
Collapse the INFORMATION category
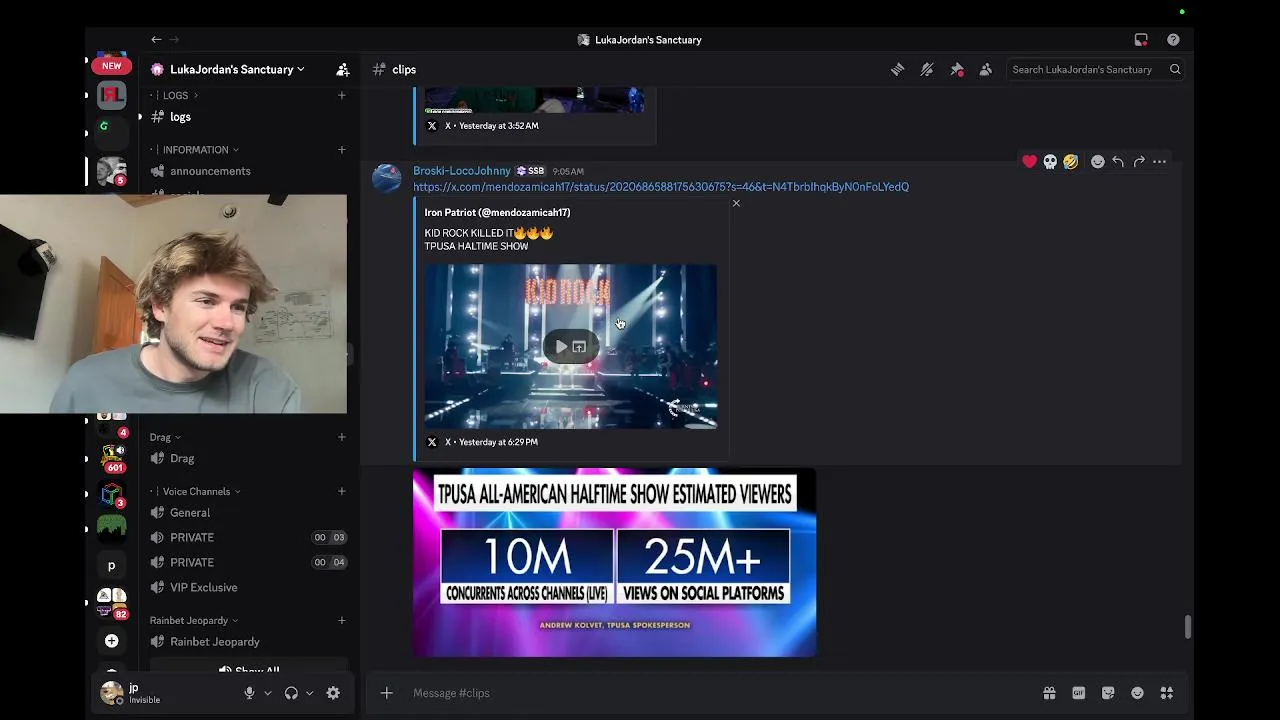tap(200, 150)
